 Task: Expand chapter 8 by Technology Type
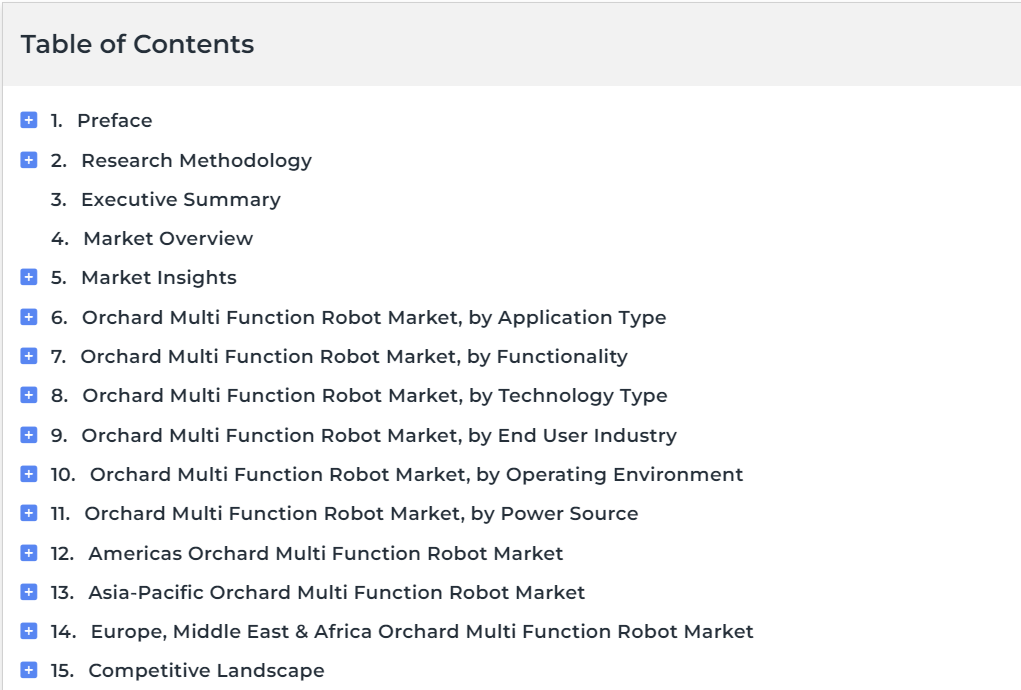(29, 395)
